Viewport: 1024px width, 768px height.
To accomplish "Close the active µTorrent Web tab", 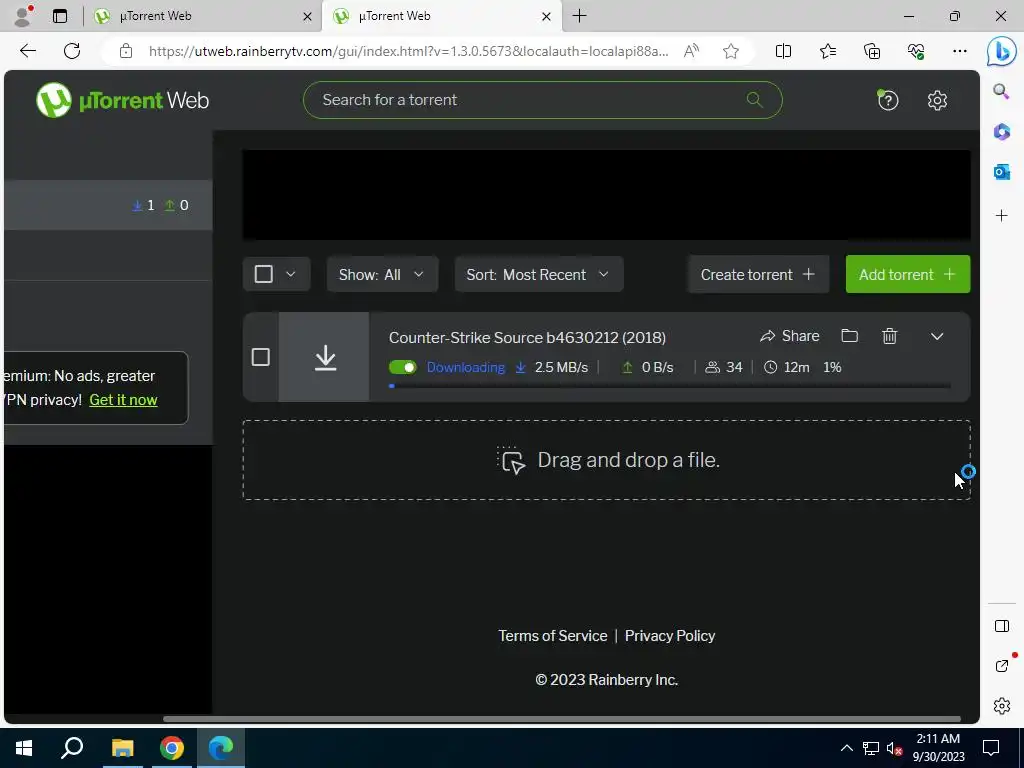I will [547, 16].
